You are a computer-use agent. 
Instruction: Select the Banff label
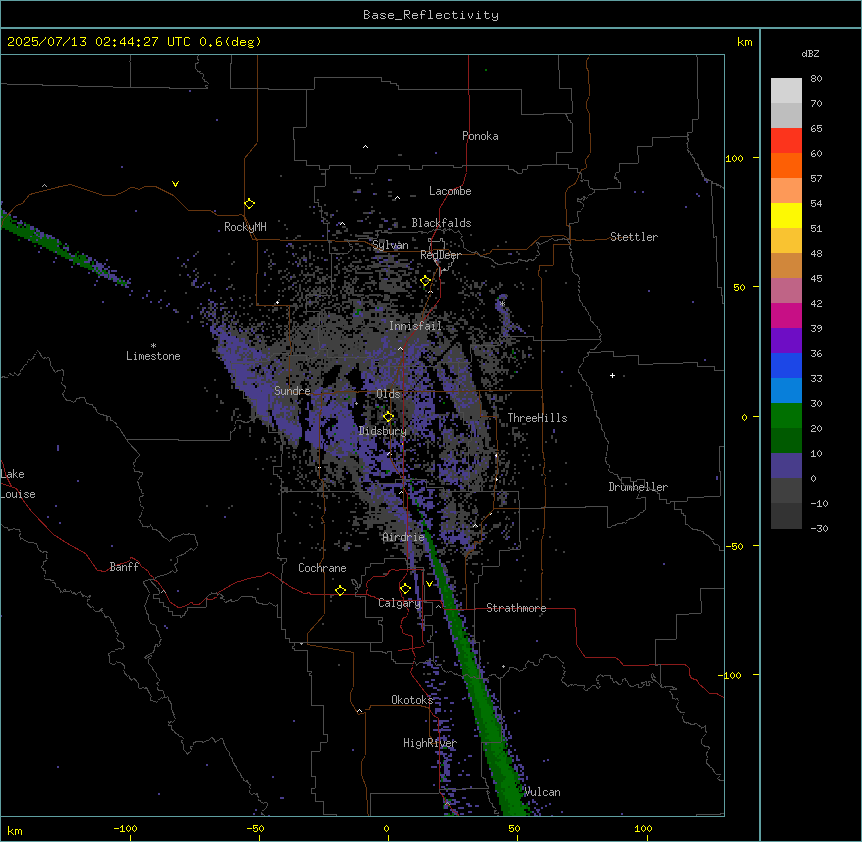coord(124,567)
